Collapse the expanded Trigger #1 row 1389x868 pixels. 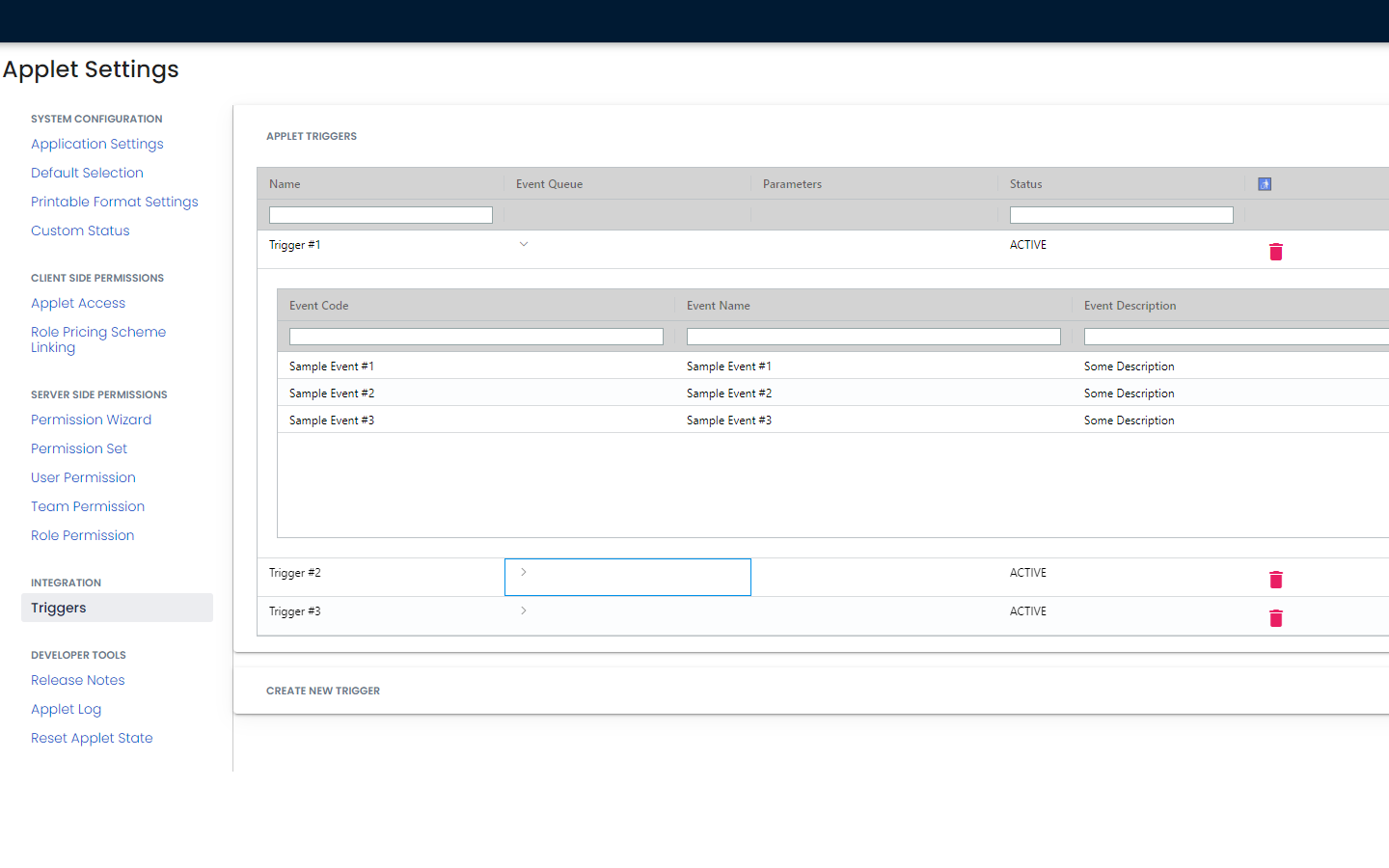[524, 245]
